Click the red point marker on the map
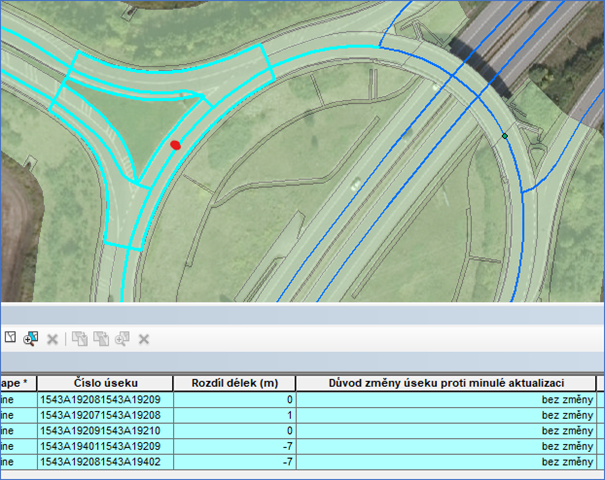Screen dimensions: 605x480 175,145
